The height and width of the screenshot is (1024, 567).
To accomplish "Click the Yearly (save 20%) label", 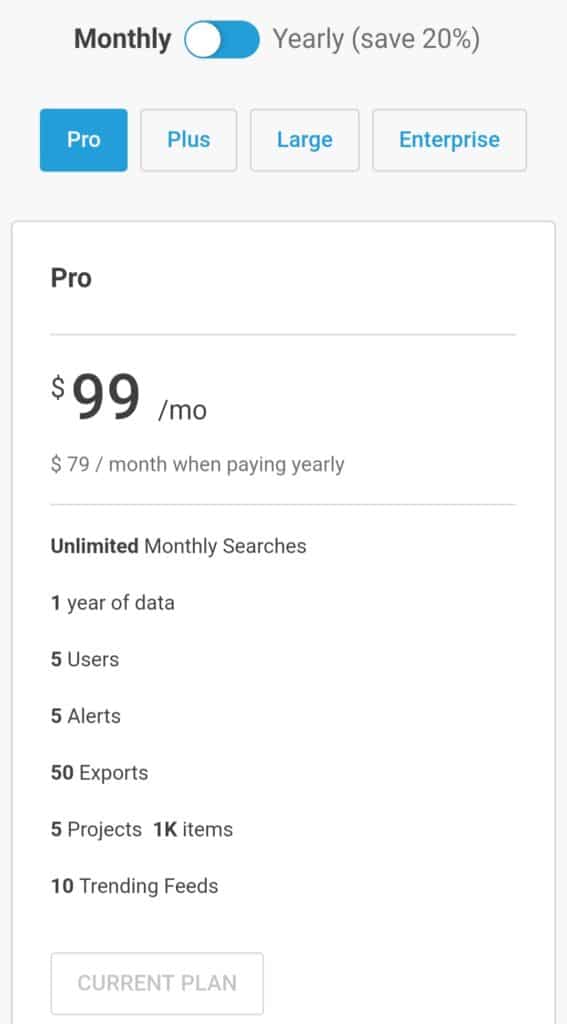I will tap(376, 39).
